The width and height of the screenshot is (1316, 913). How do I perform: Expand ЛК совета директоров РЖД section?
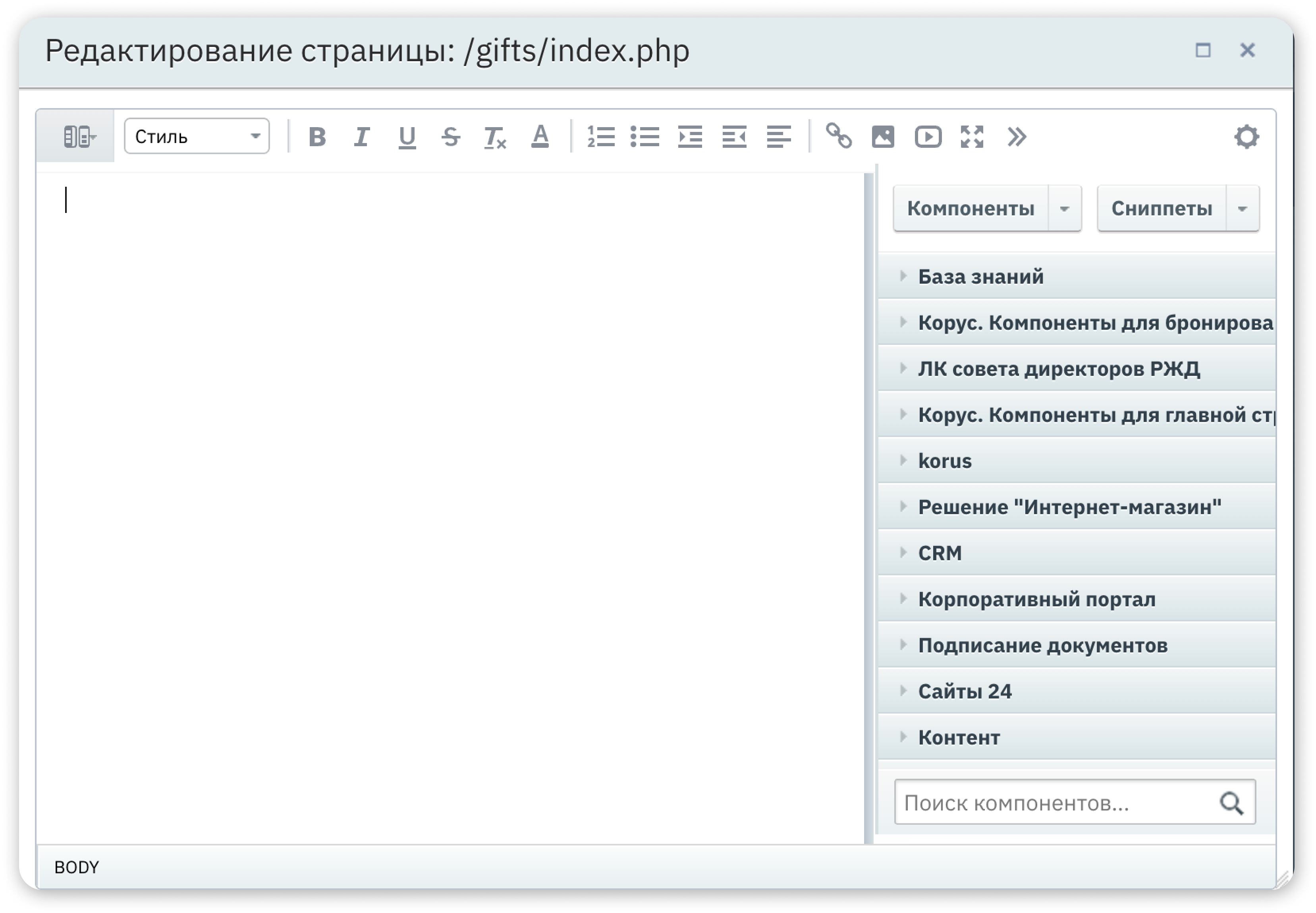tap(1077, 368)
